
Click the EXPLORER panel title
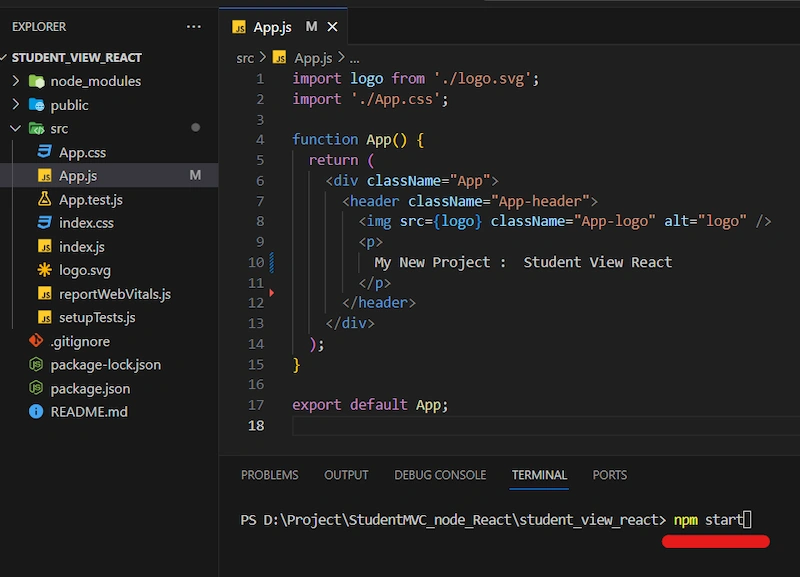click(x=39, y=27)
